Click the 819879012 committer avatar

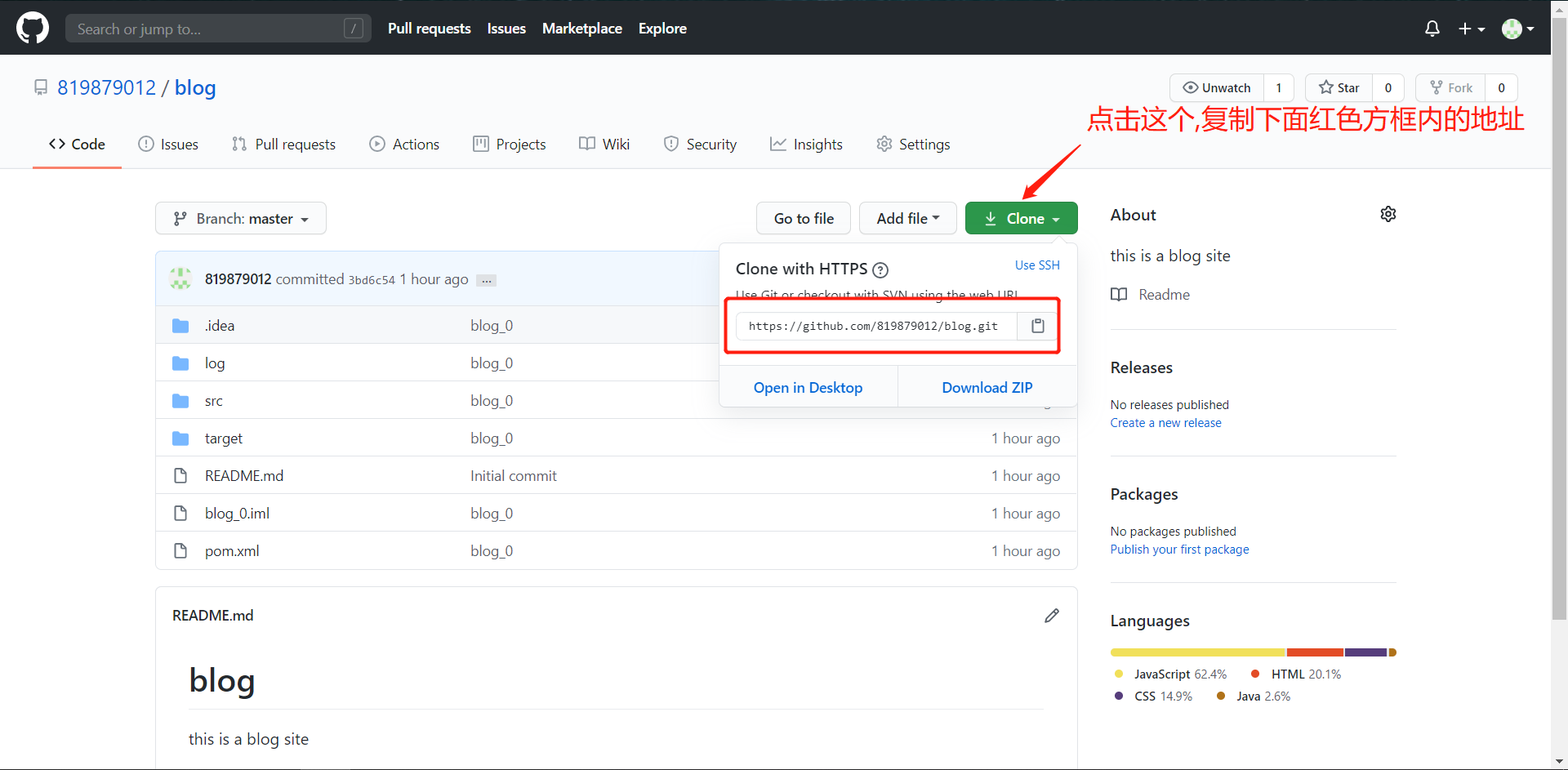point(180,278)
